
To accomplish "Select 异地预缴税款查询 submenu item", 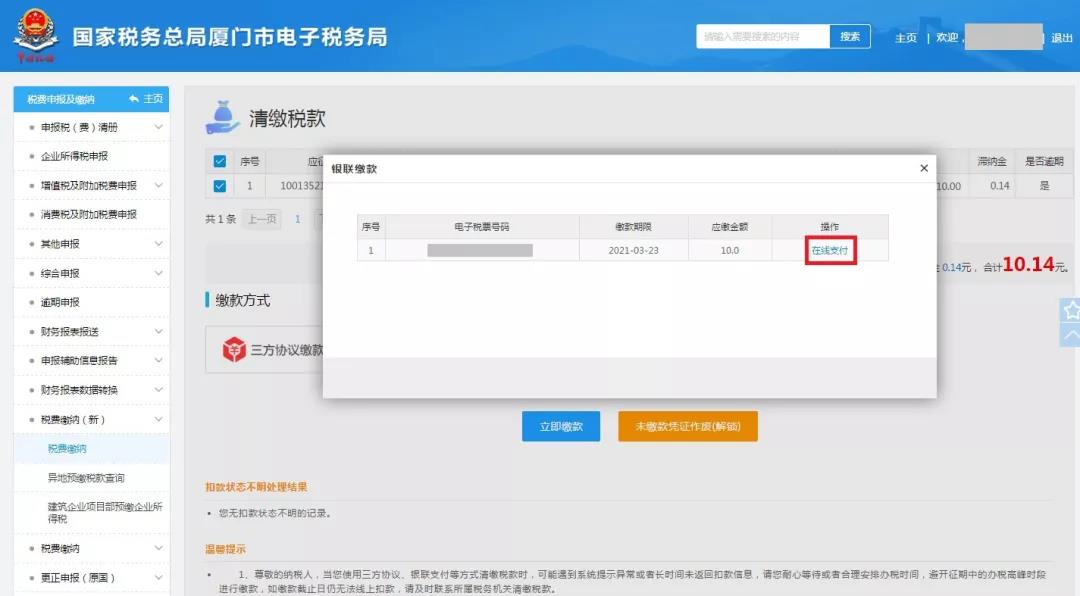I will 86,477.
